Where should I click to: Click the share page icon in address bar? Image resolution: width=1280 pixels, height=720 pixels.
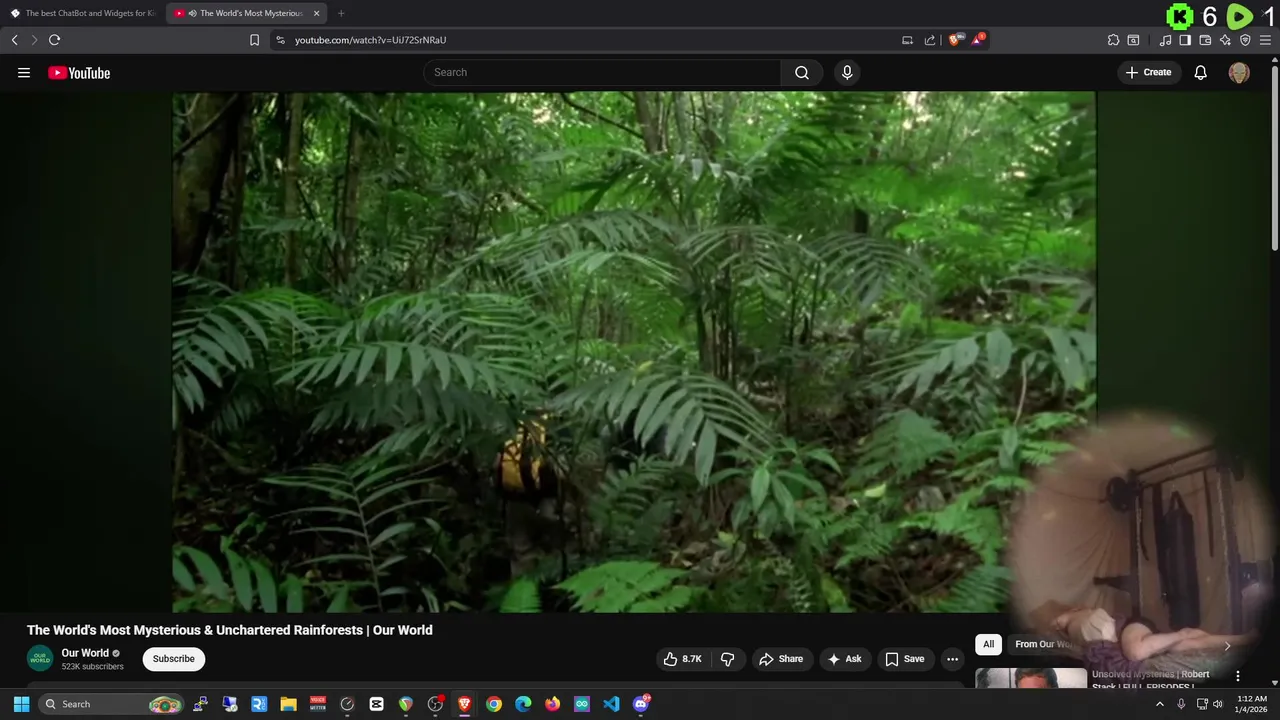[929, 40]
